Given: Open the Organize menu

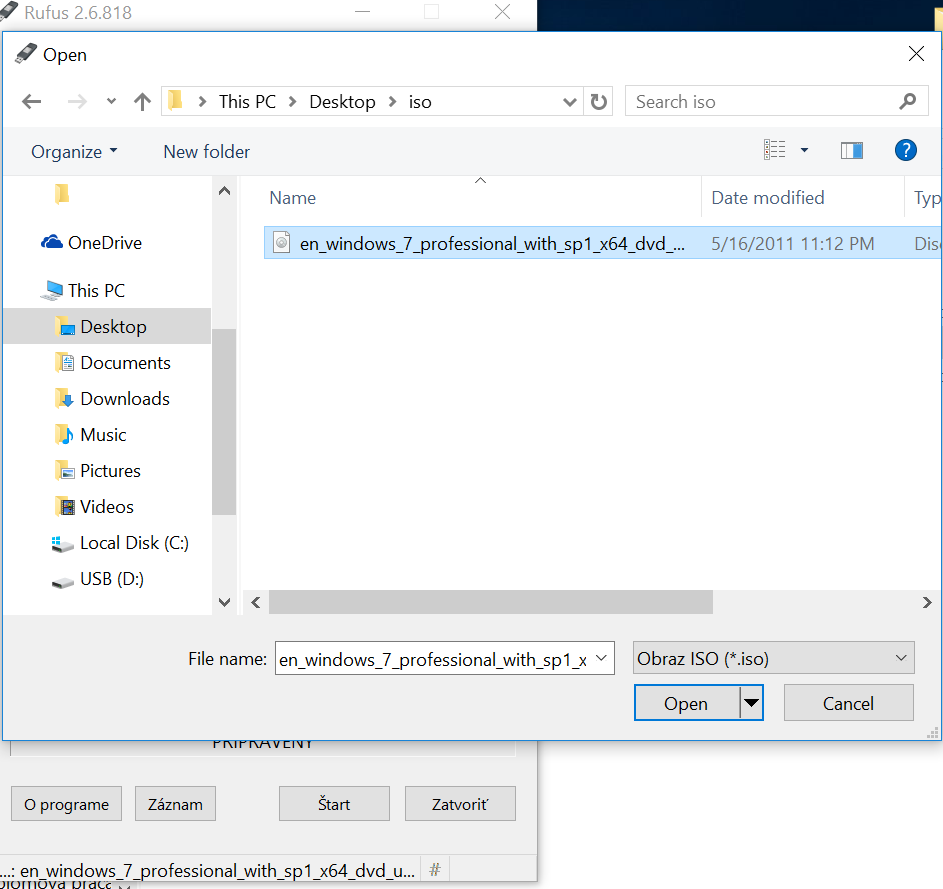Looking at the screenshot, I should point(74,152).
